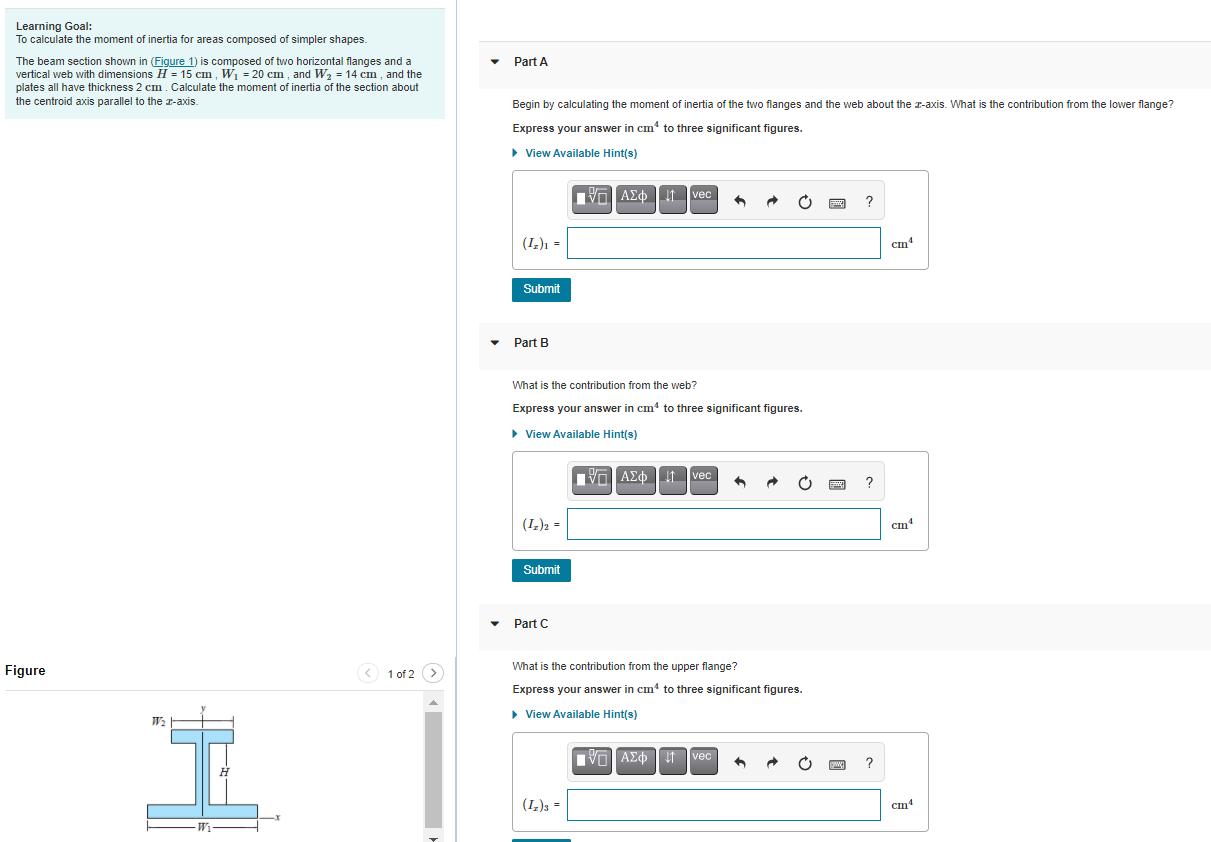Click templates icon in Part B toolbar
This screenshot has height=842, width=1211.
click(593, 479)
